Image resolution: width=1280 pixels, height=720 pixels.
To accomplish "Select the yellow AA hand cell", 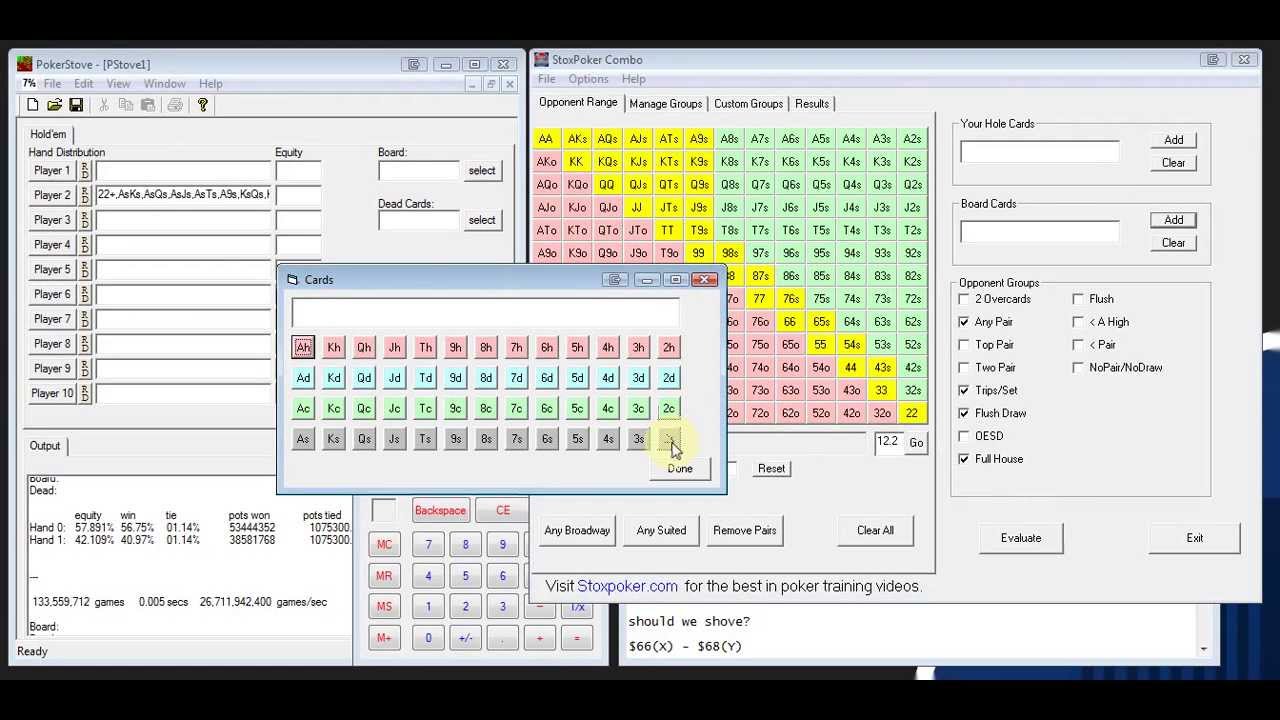I will [x=546, y=139].
